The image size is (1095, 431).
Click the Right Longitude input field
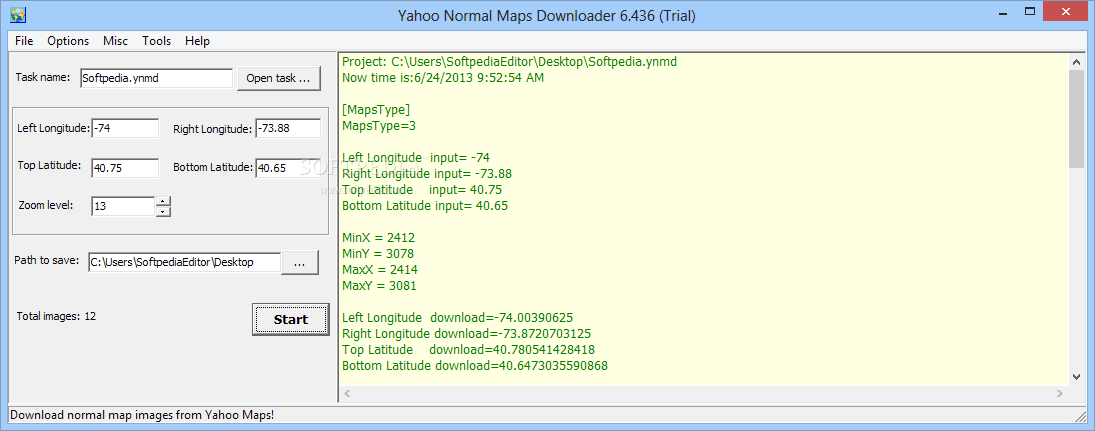point(288,129)
